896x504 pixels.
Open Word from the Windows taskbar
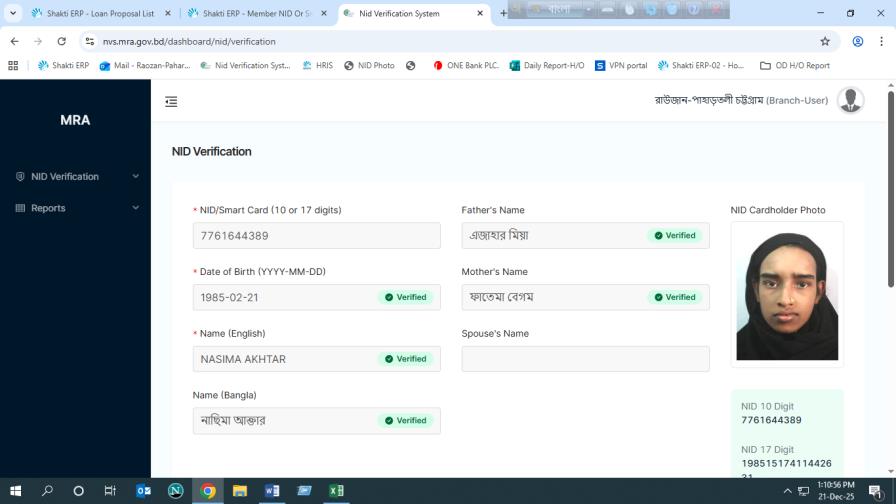point(272,491)
